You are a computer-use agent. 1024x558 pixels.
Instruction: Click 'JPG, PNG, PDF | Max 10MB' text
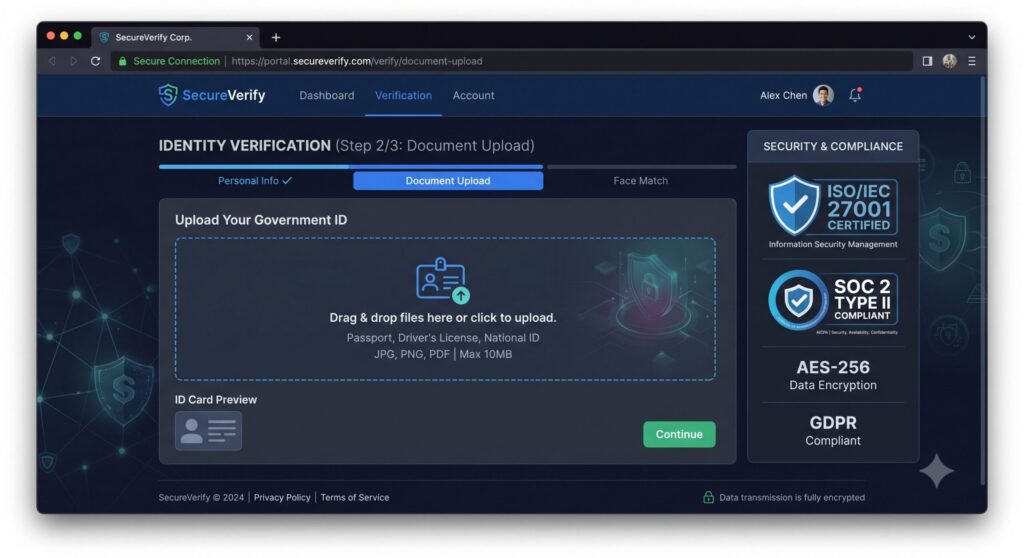pos(443,354)
